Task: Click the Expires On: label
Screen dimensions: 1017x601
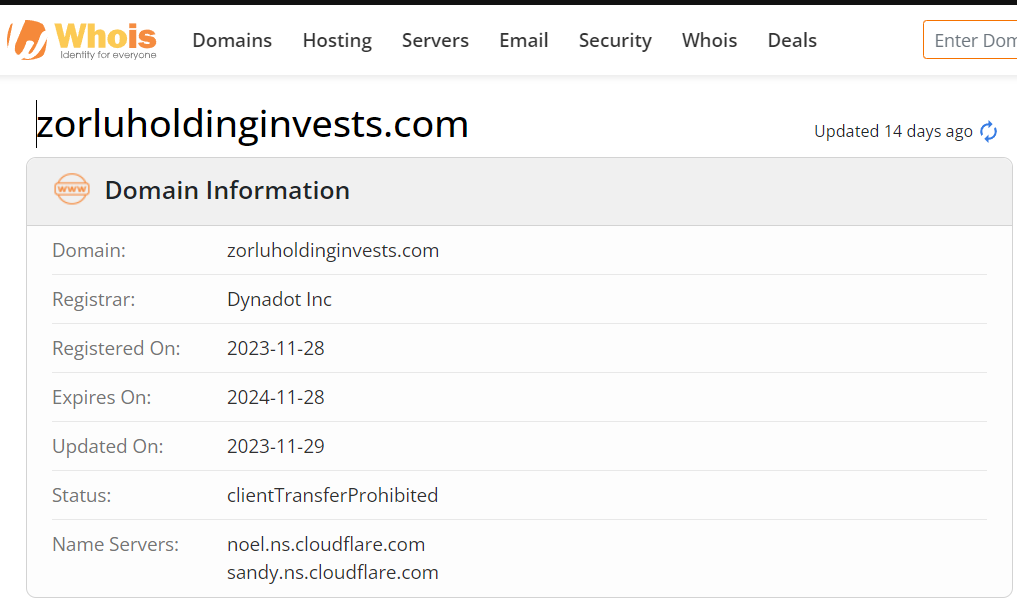Action: coord(102,397)
